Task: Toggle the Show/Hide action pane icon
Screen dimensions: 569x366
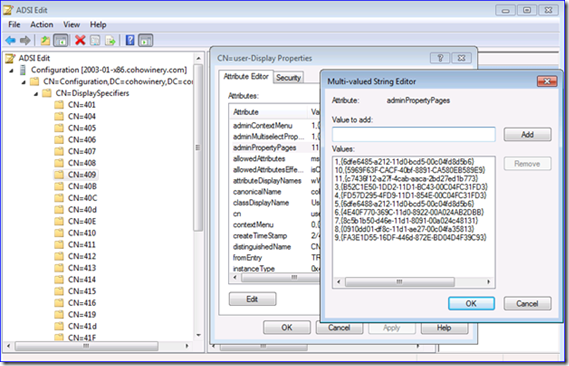Action: 146,40
